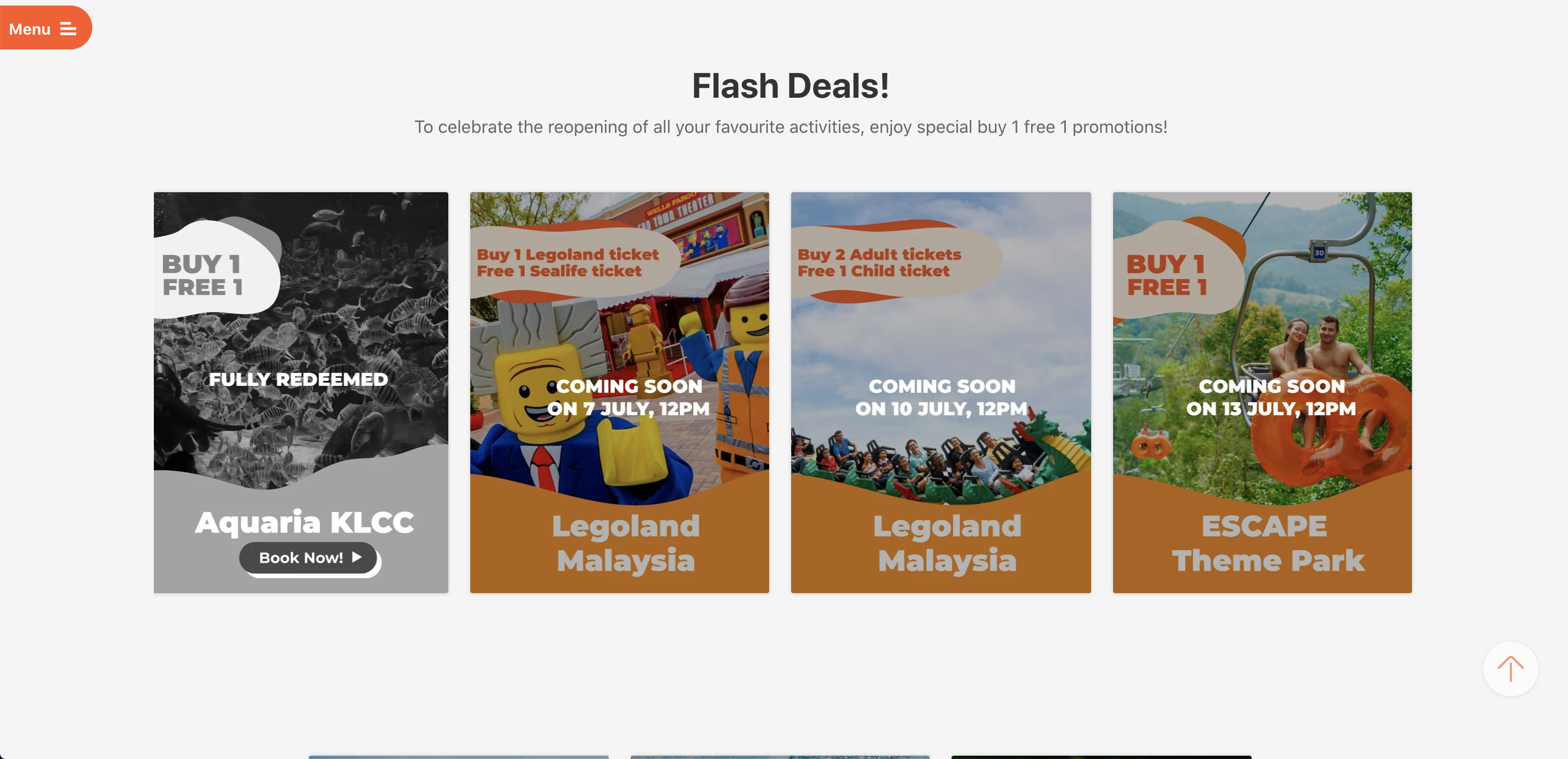Image resolution: width=1568 pixels, height=759 pixels.
Task: Click the FULLY REDEEMED overlay text
Action: point(298,379)
